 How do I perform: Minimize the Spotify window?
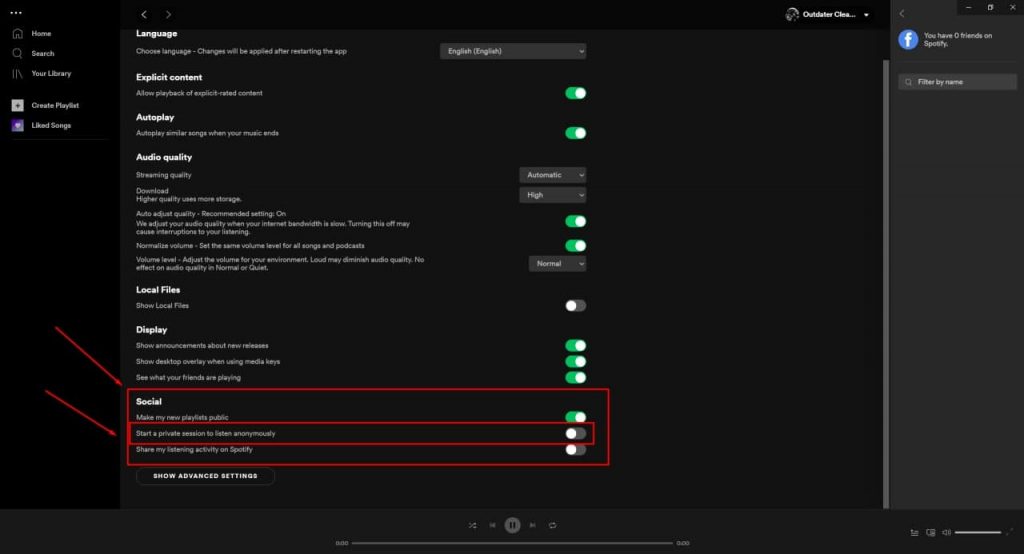968,7
